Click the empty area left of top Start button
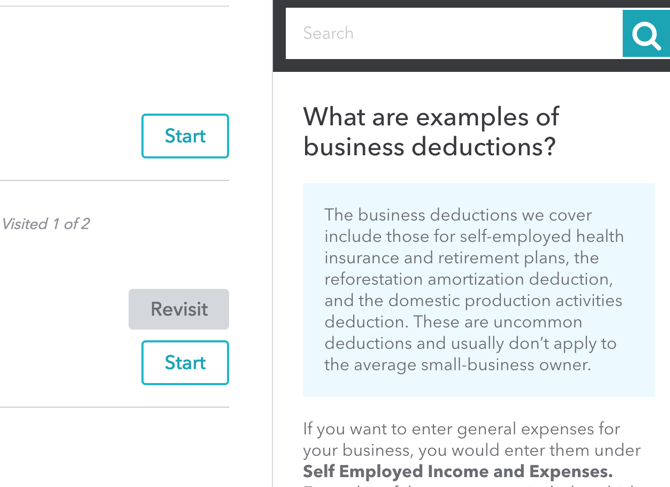 70,136
